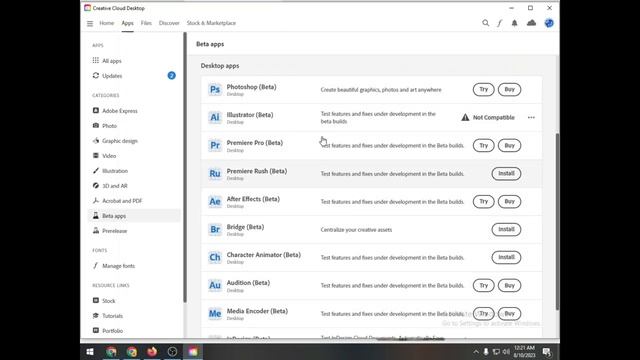This screenshot has width=640, height=360.
Task: Click the Illustrator (Beta) Ai icon
Action: coord(215,118)
